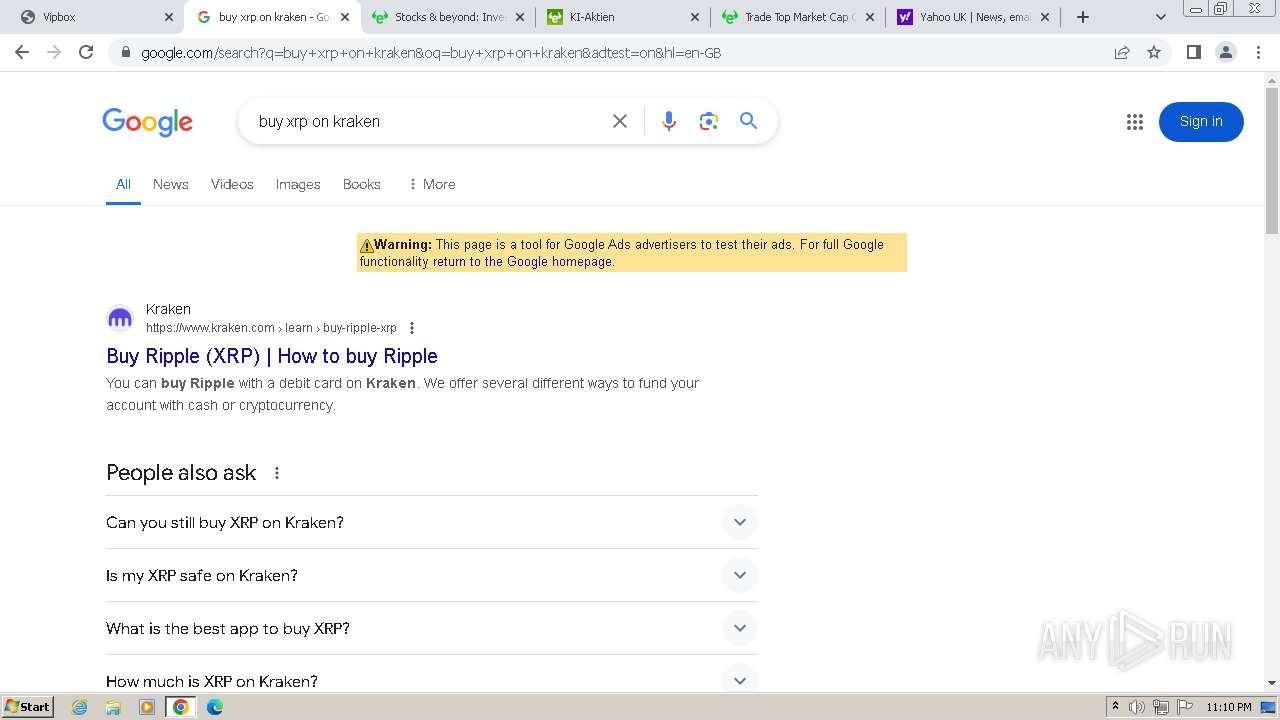Close the KI-Aktien tab

tap(695, 17)
